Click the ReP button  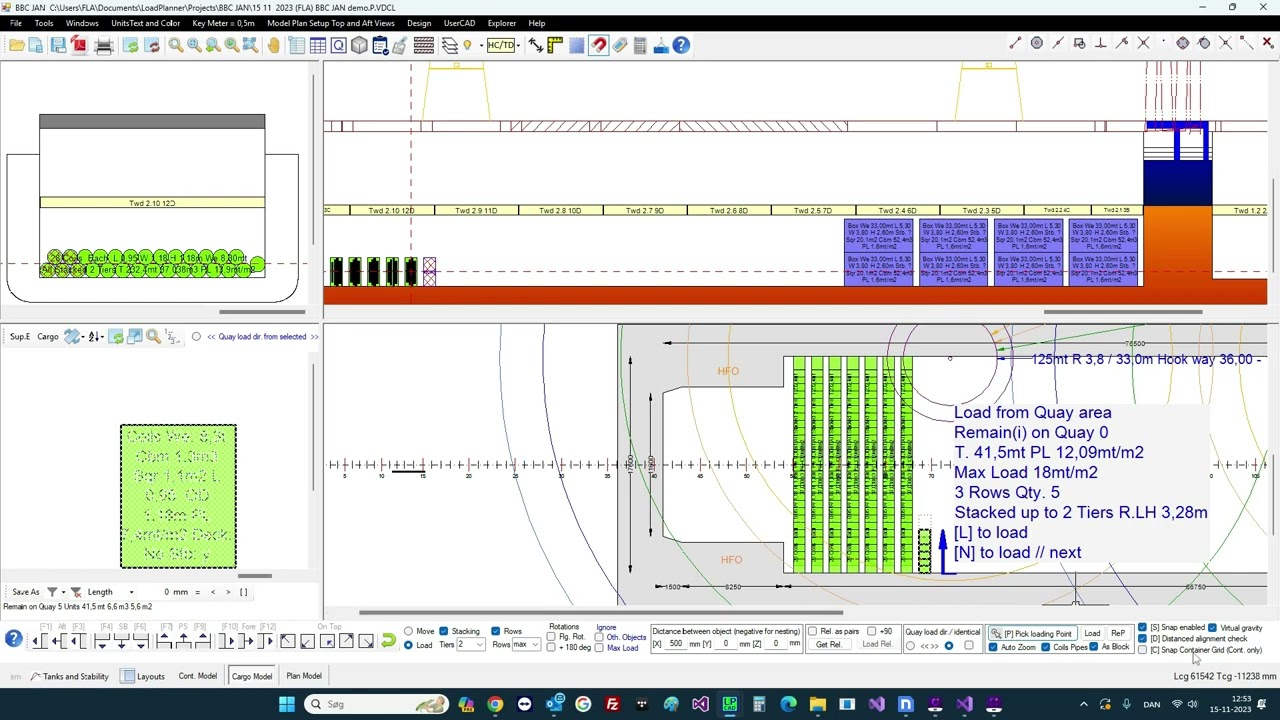1118,634
